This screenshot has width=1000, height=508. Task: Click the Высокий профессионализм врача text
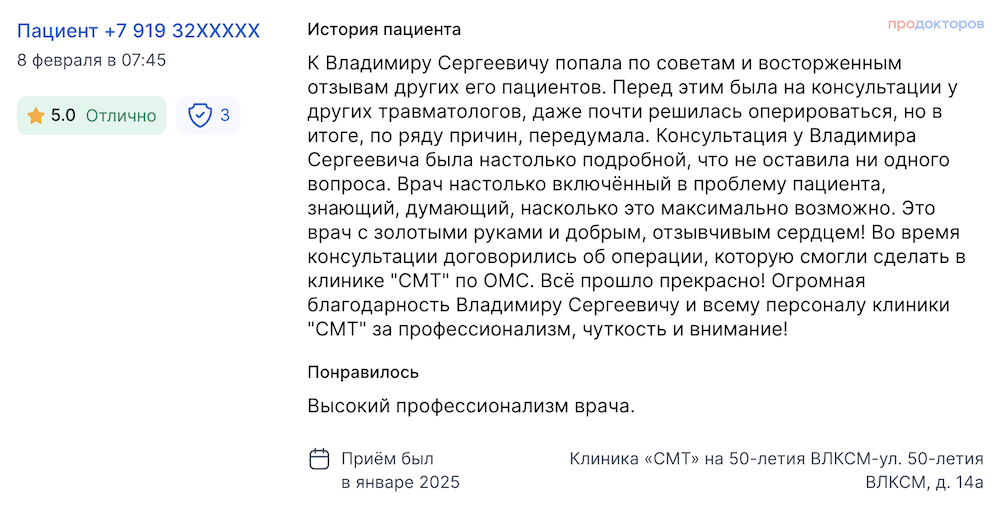[471, 406]
